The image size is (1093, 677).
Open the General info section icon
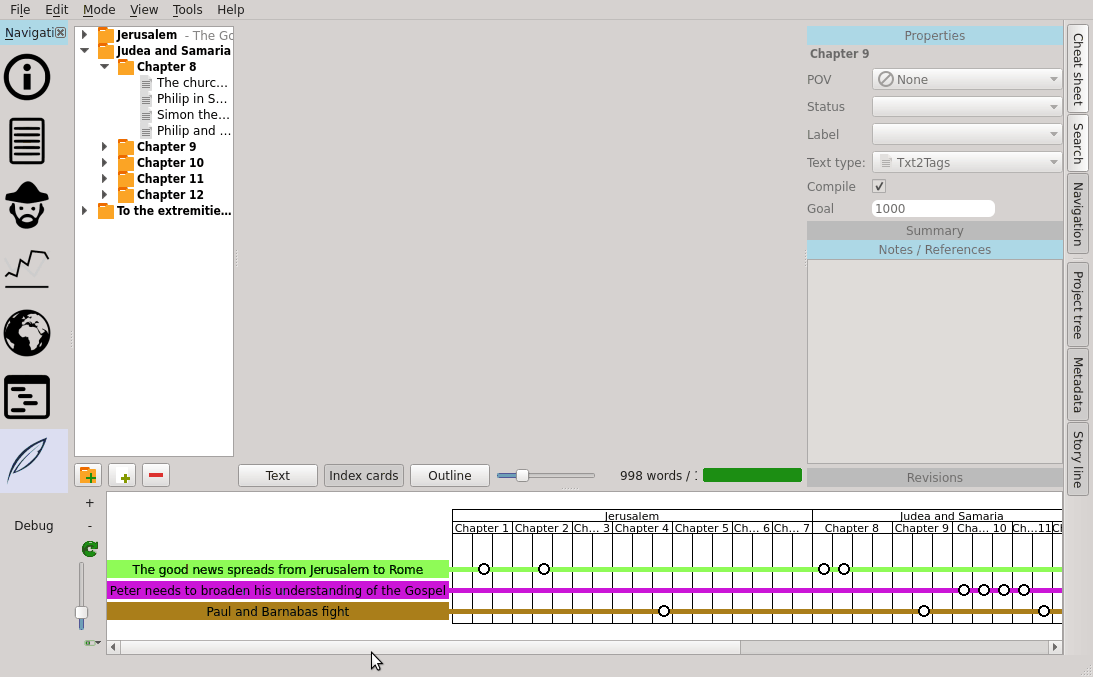click(x=27, y=77)
